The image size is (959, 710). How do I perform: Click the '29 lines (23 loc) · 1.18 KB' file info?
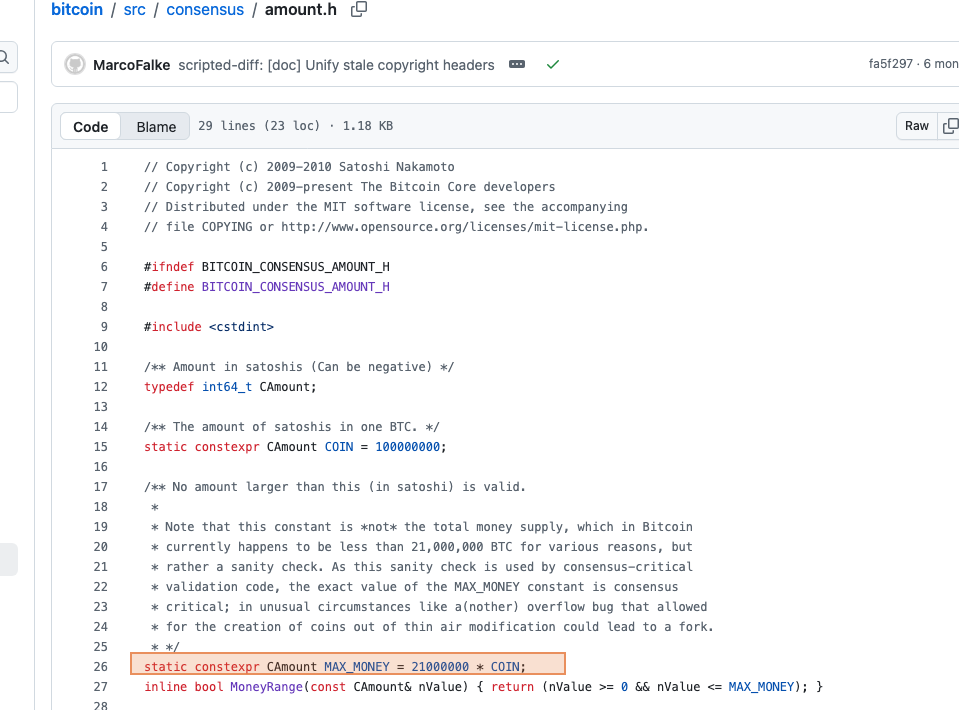(295, 126)
